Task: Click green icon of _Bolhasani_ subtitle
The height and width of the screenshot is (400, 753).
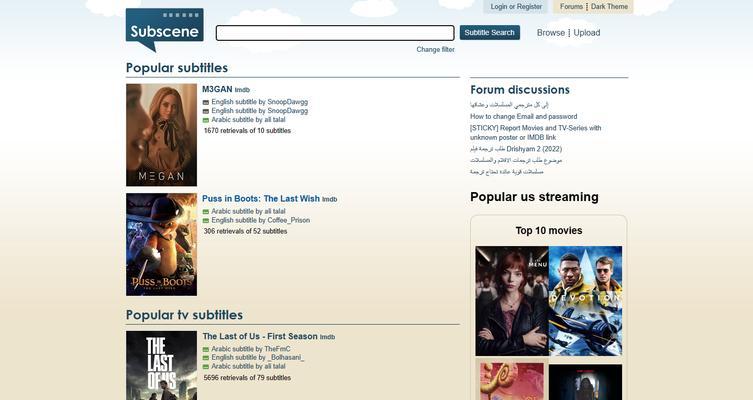Action: pyautogui.click(x=206, y=358)
